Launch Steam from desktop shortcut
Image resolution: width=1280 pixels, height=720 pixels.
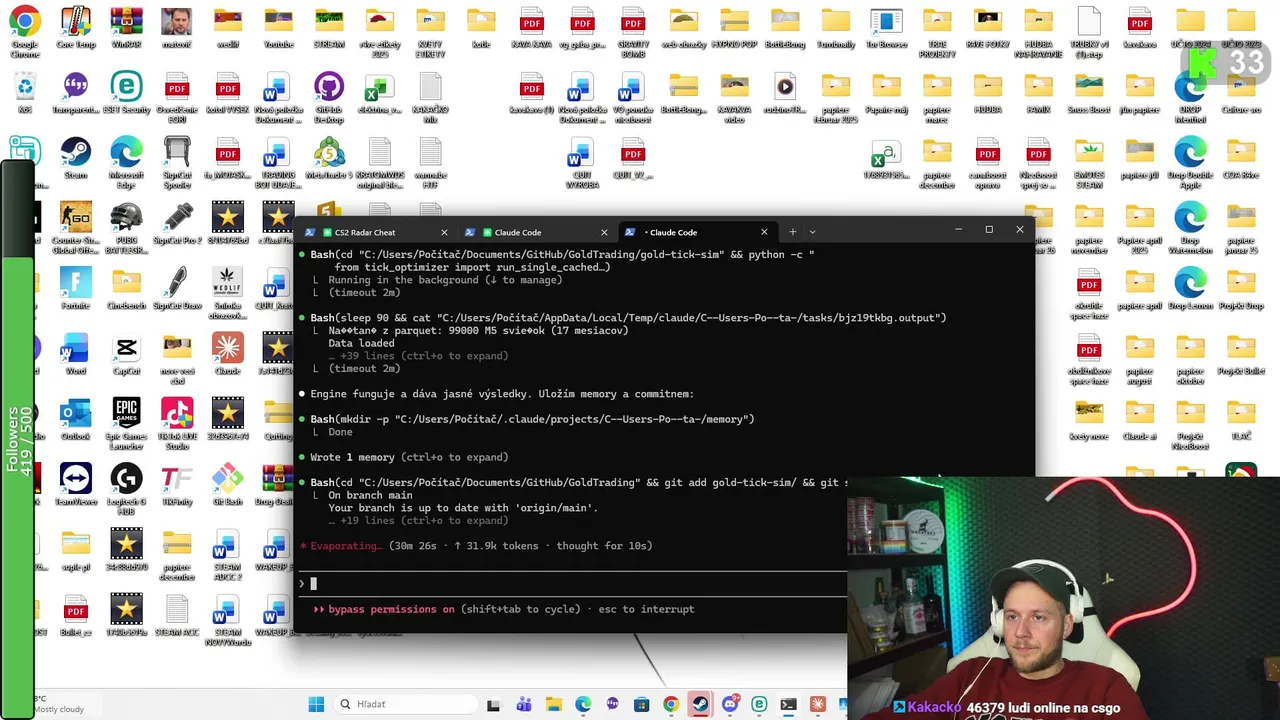76,157
